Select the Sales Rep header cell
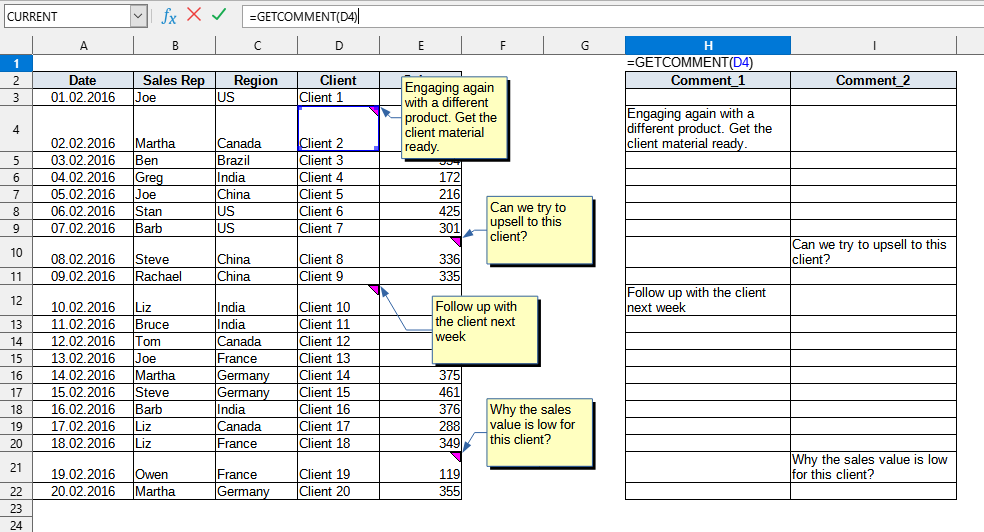 coord(174,80)
